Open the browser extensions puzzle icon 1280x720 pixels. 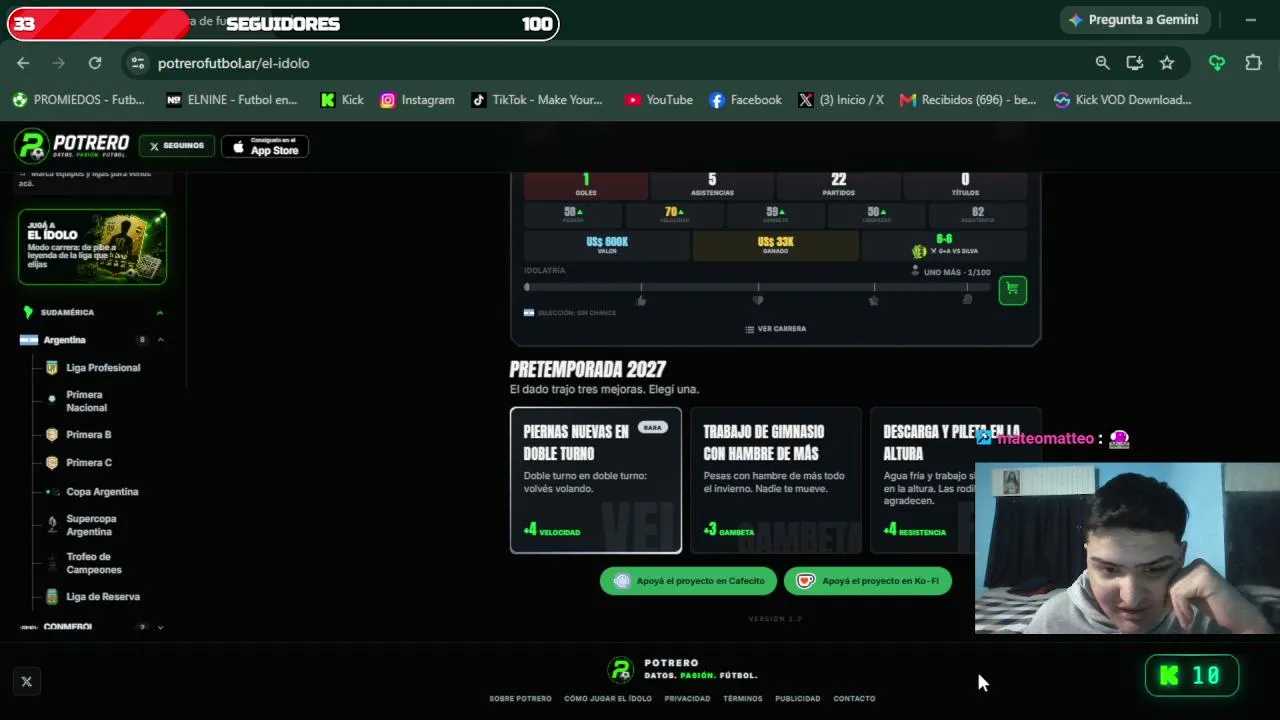click(x=1253, y=63)
